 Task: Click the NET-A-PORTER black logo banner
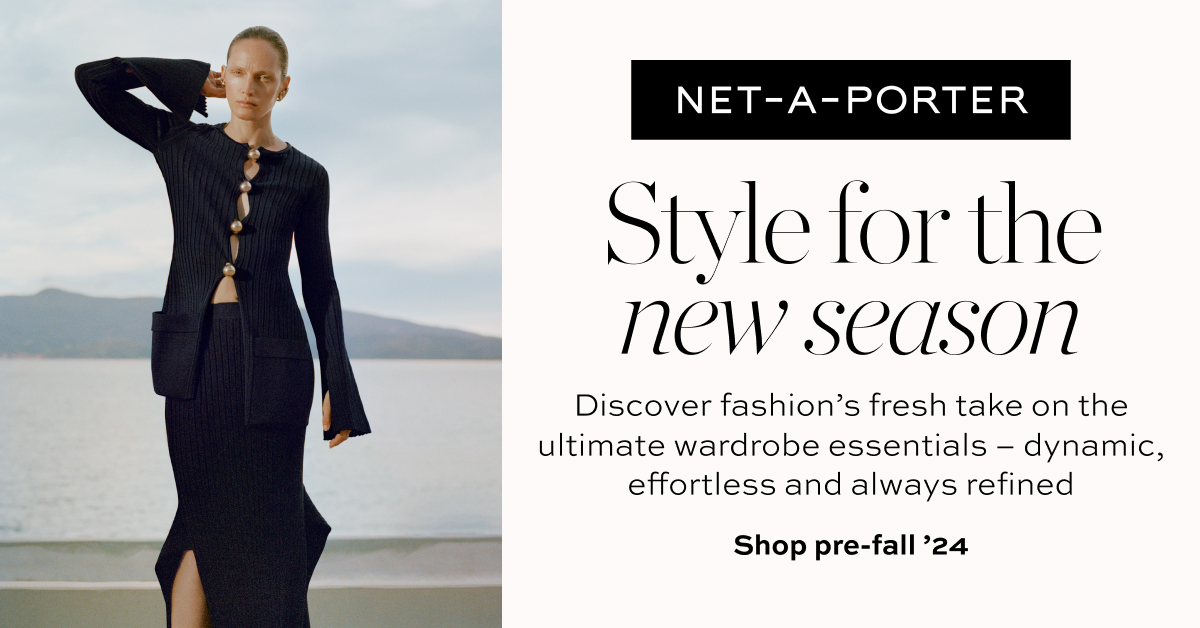850,100
